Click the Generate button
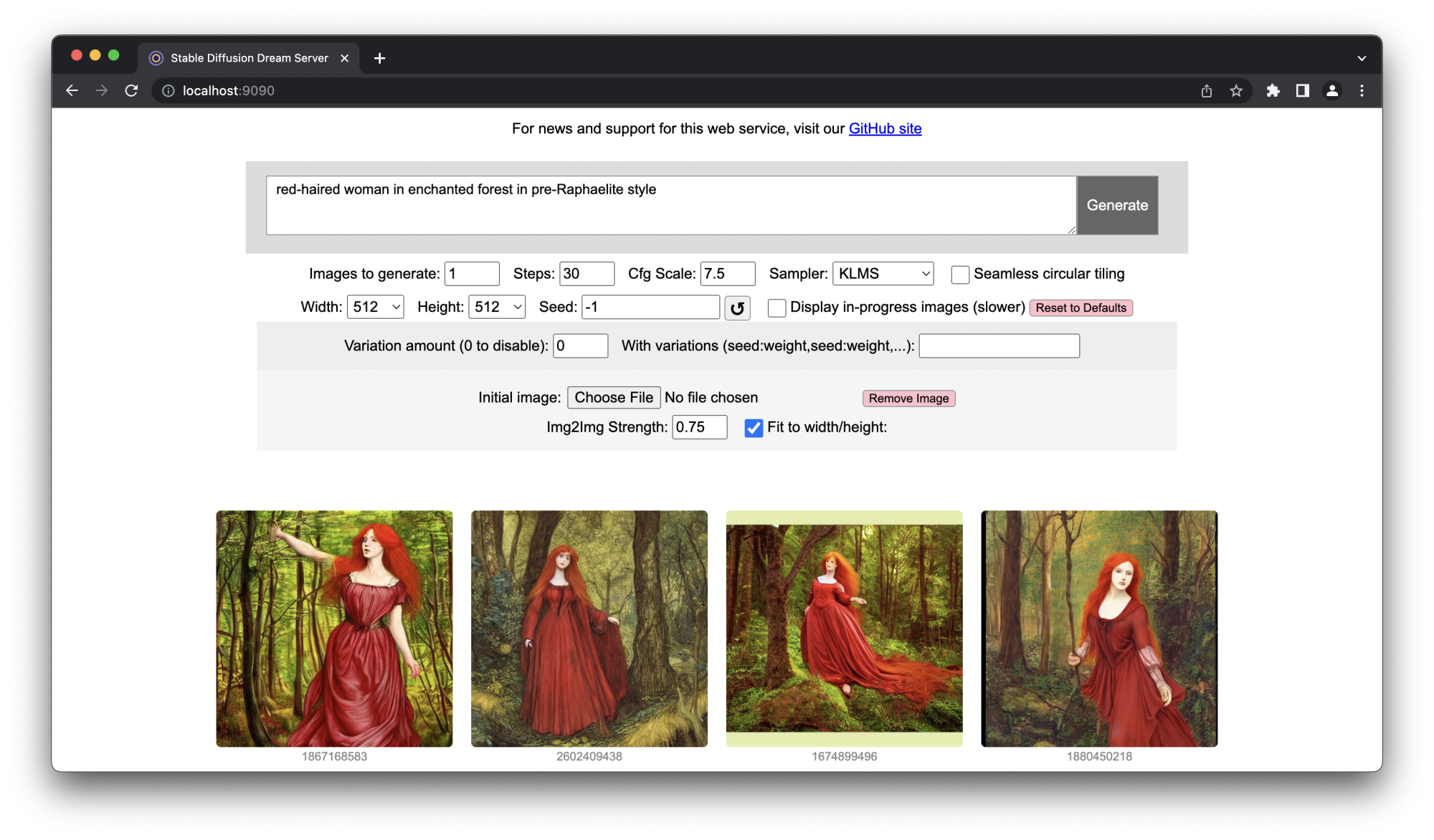 [x=1116, y=206]
